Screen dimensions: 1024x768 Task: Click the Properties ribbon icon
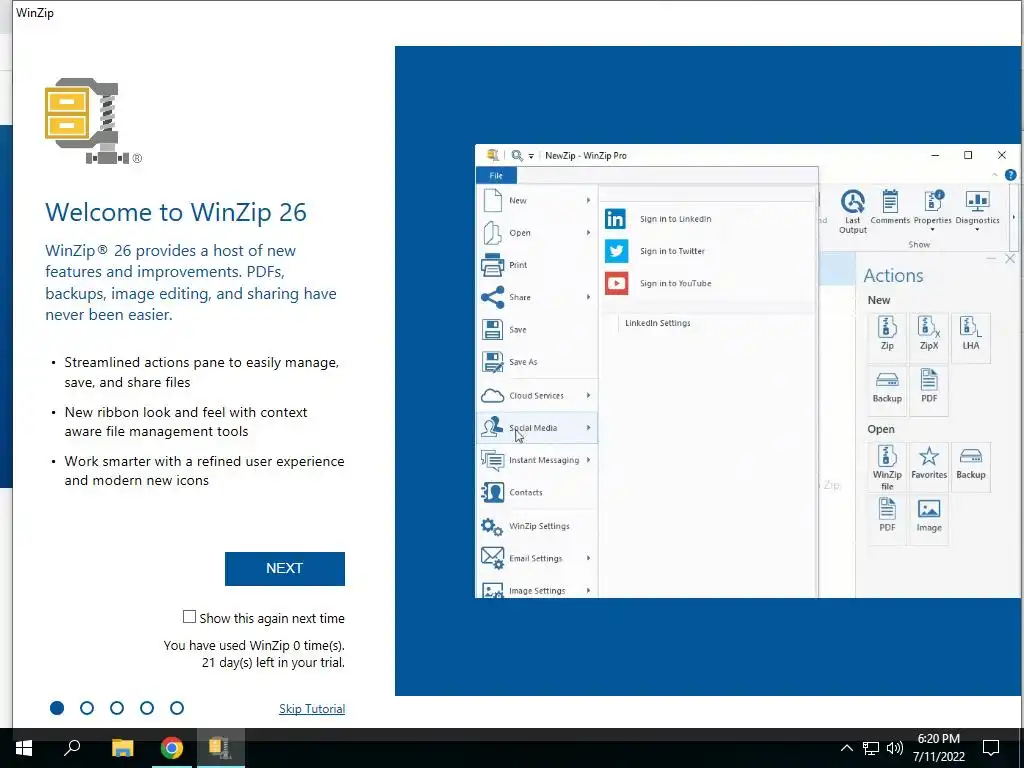(x=933, y=202)
